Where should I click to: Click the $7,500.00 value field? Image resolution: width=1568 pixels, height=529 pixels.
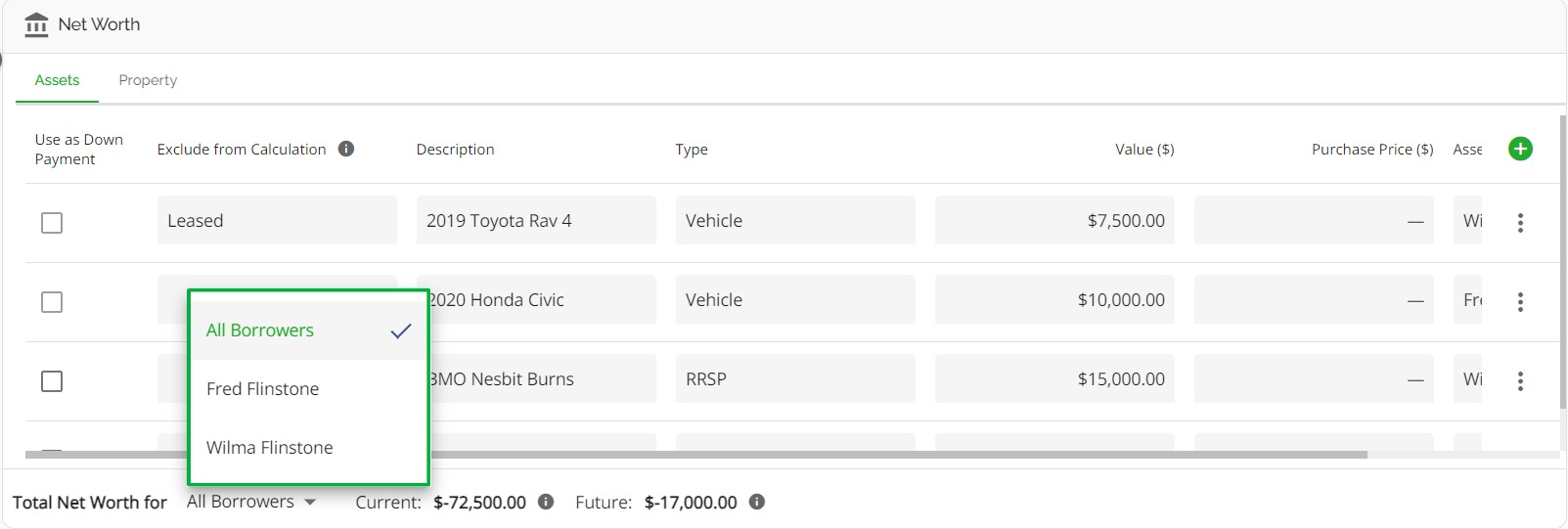point(1054,220)
